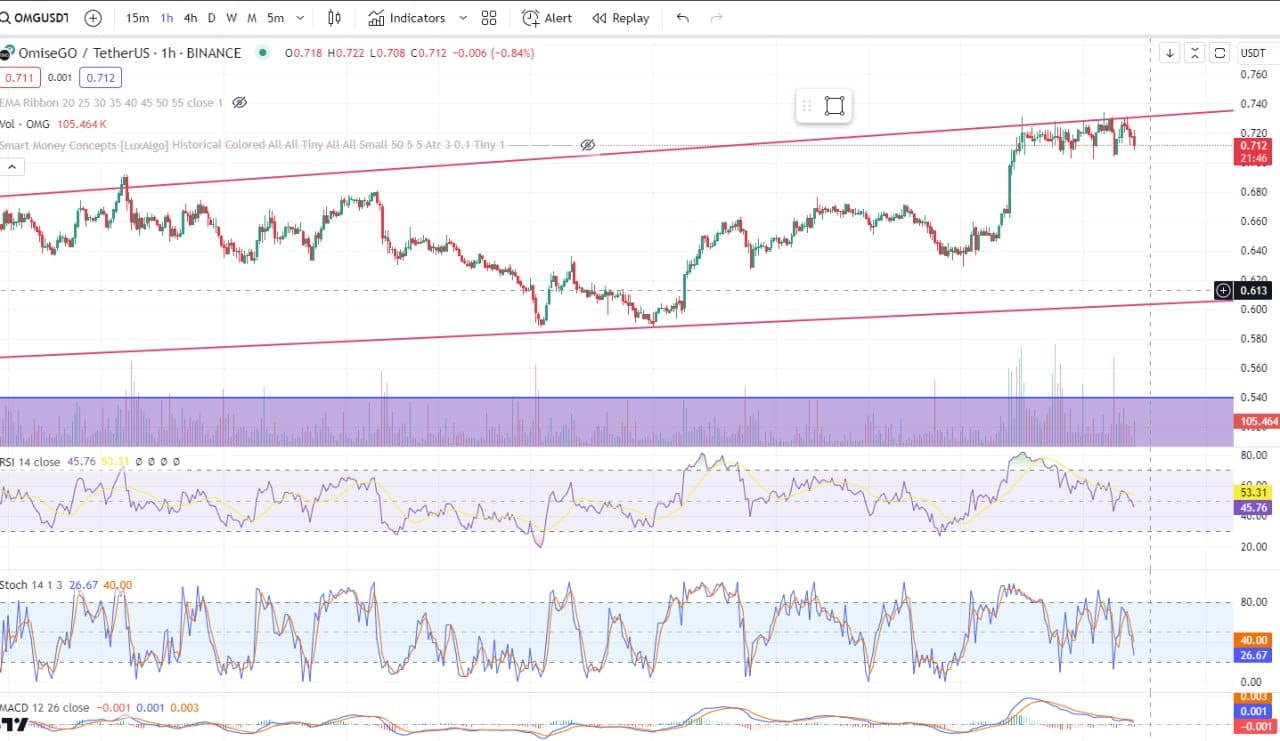
Task: Expand the Indicators dropdown arrow
Action: point(462,17)
